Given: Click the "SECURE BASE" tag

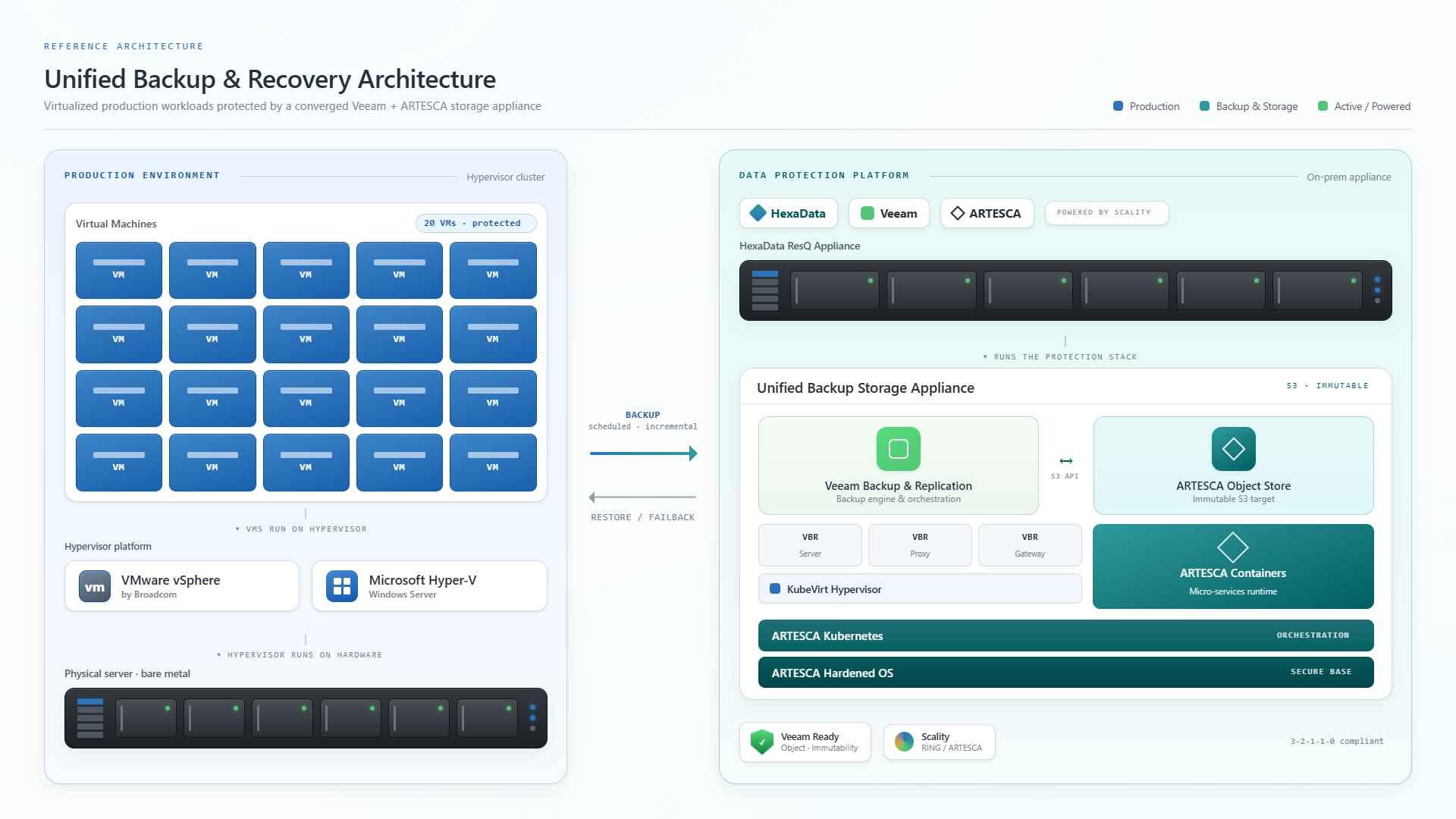Looking at the screenshot, I should click(x=1321, y=672).
